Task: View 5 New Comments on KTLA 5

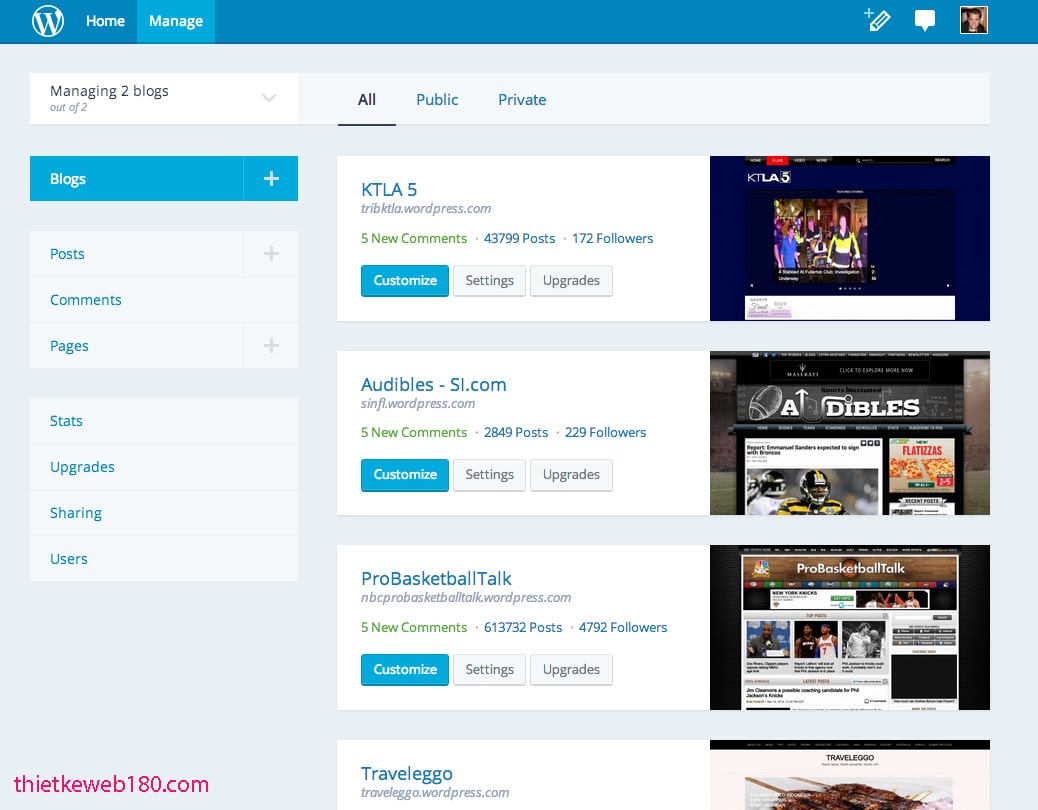Action: tap(413, 238)
